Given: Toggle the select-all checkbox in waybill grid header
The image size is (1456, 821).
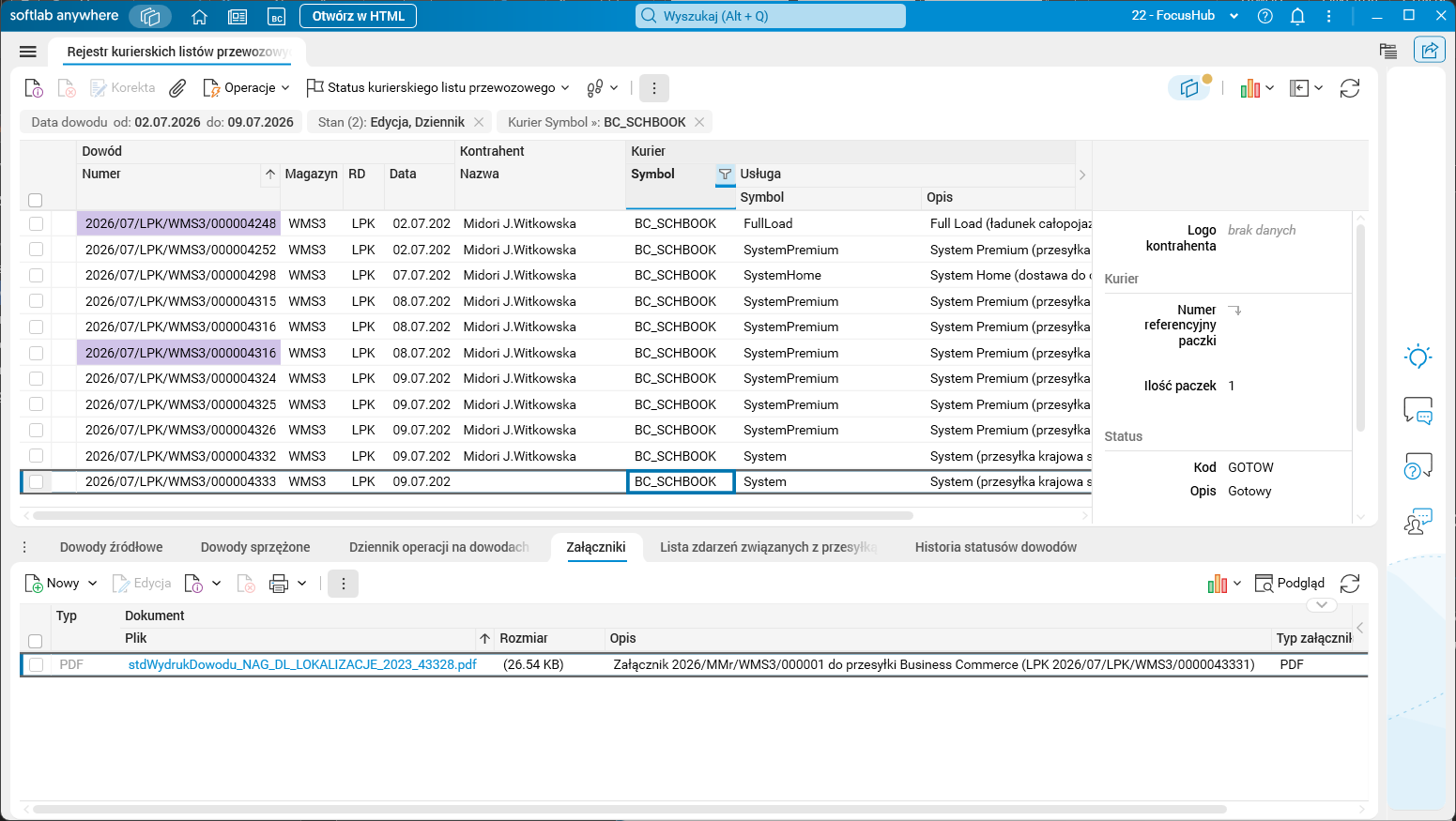Looking at the screenshot, I should (36, 200).
